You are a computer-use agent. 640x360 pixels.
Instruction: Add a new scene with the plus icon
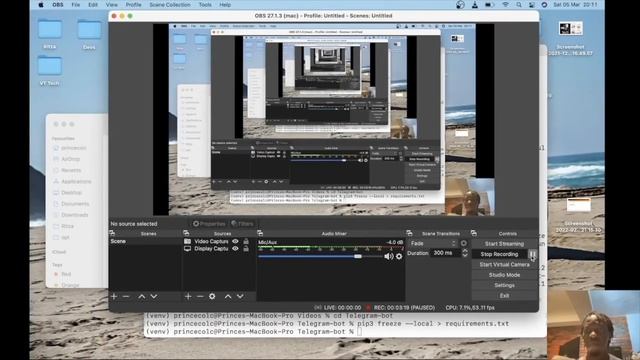tap(114, 296)
